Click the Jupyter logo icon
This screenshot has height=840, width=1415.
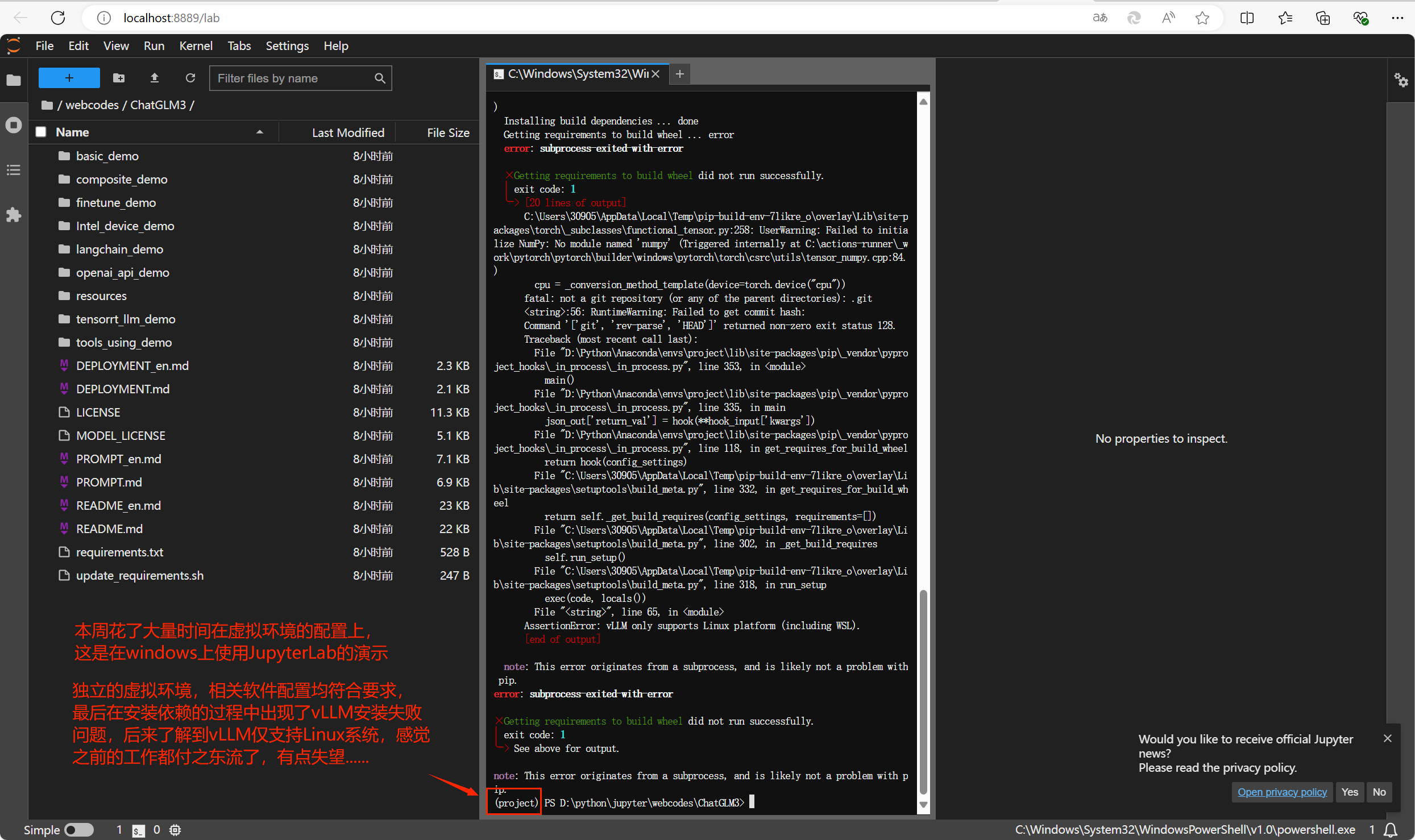click(14, 46)
